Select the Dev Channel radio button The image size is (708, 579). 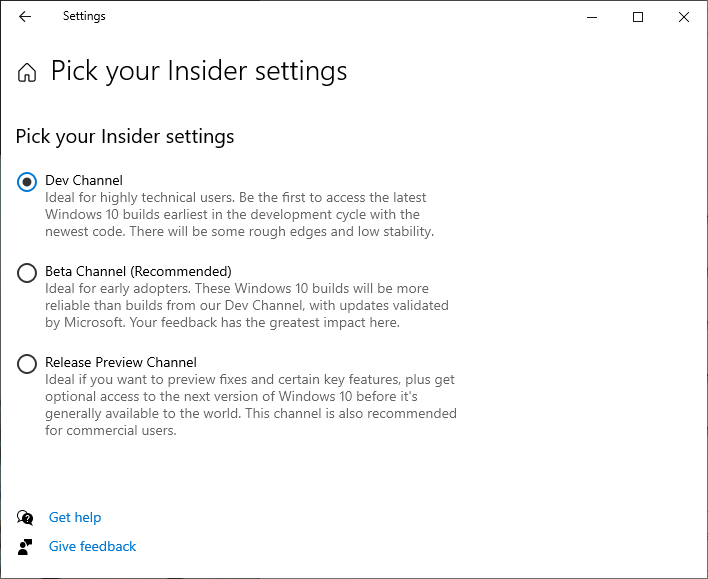click(27, 182)
